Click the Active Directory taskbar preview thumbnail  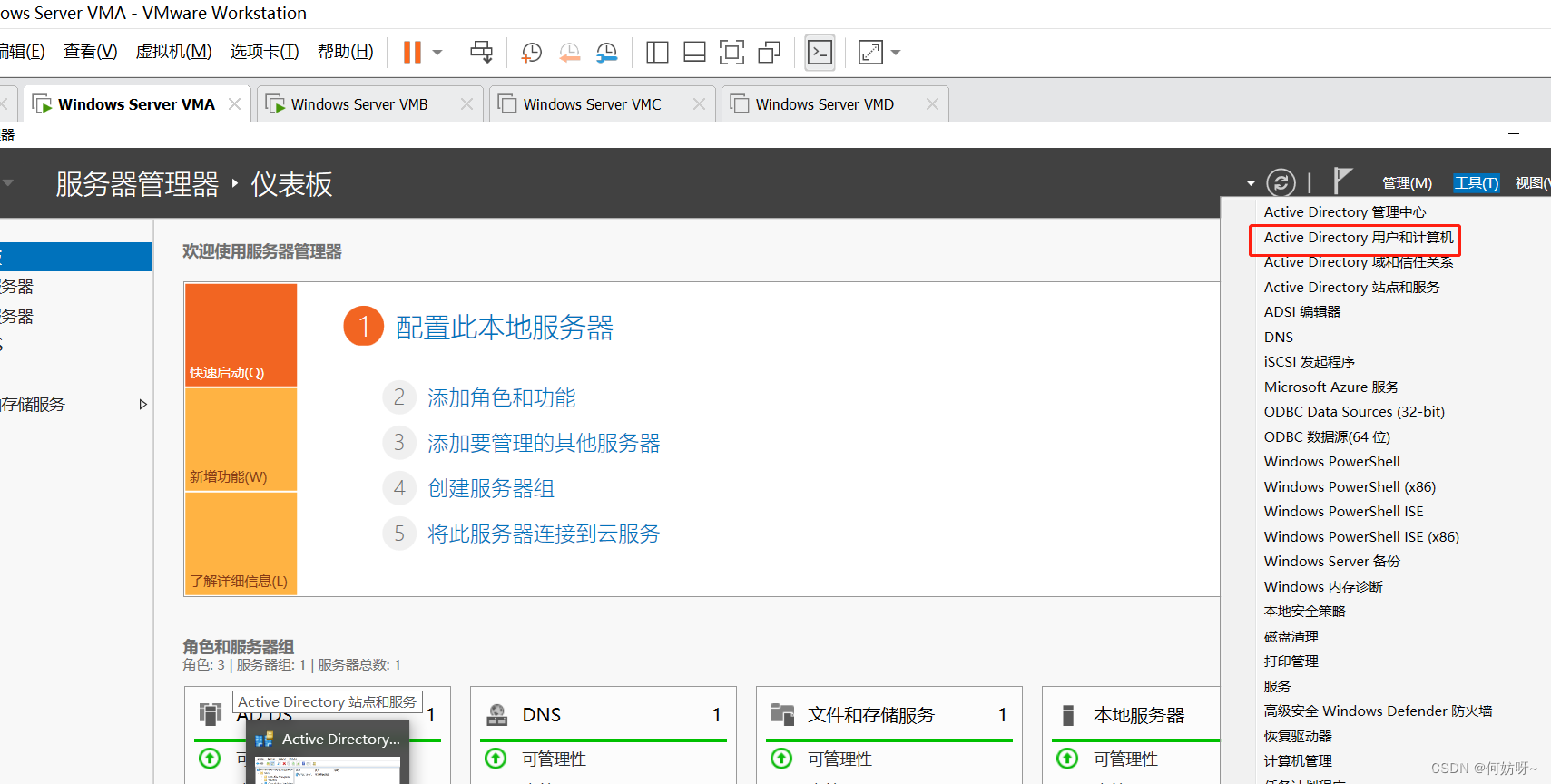pos(328,753)
